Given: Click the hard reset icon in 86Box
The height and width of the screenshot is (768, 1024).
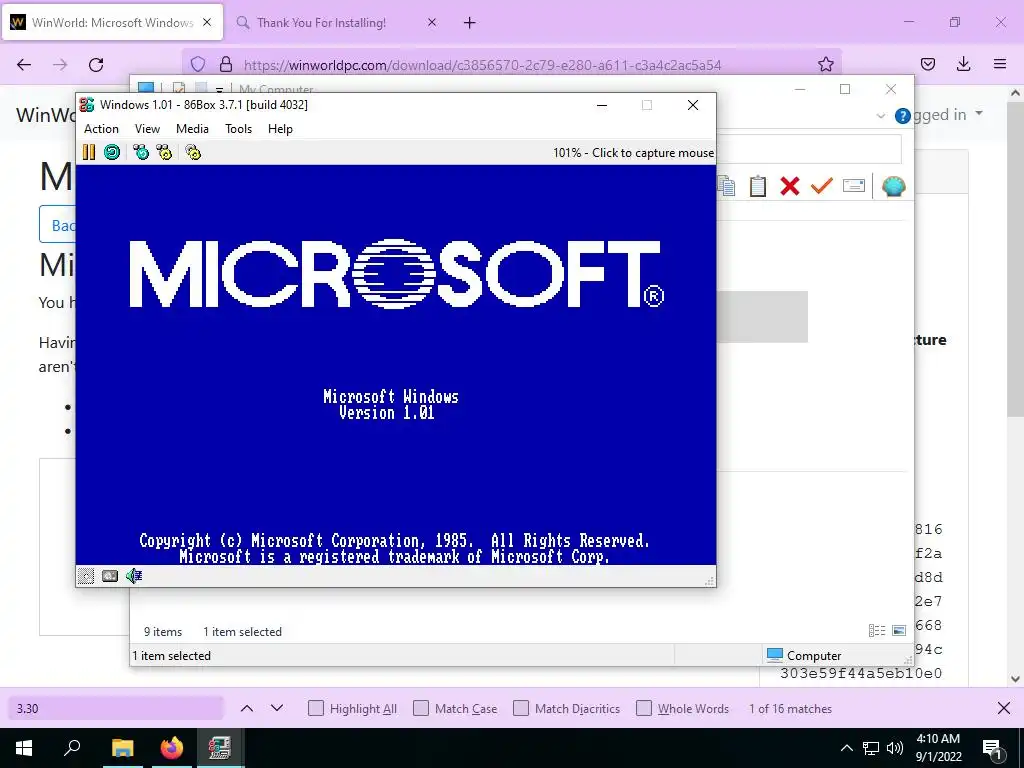Looking at the screenshot, I should pos(112,152).
